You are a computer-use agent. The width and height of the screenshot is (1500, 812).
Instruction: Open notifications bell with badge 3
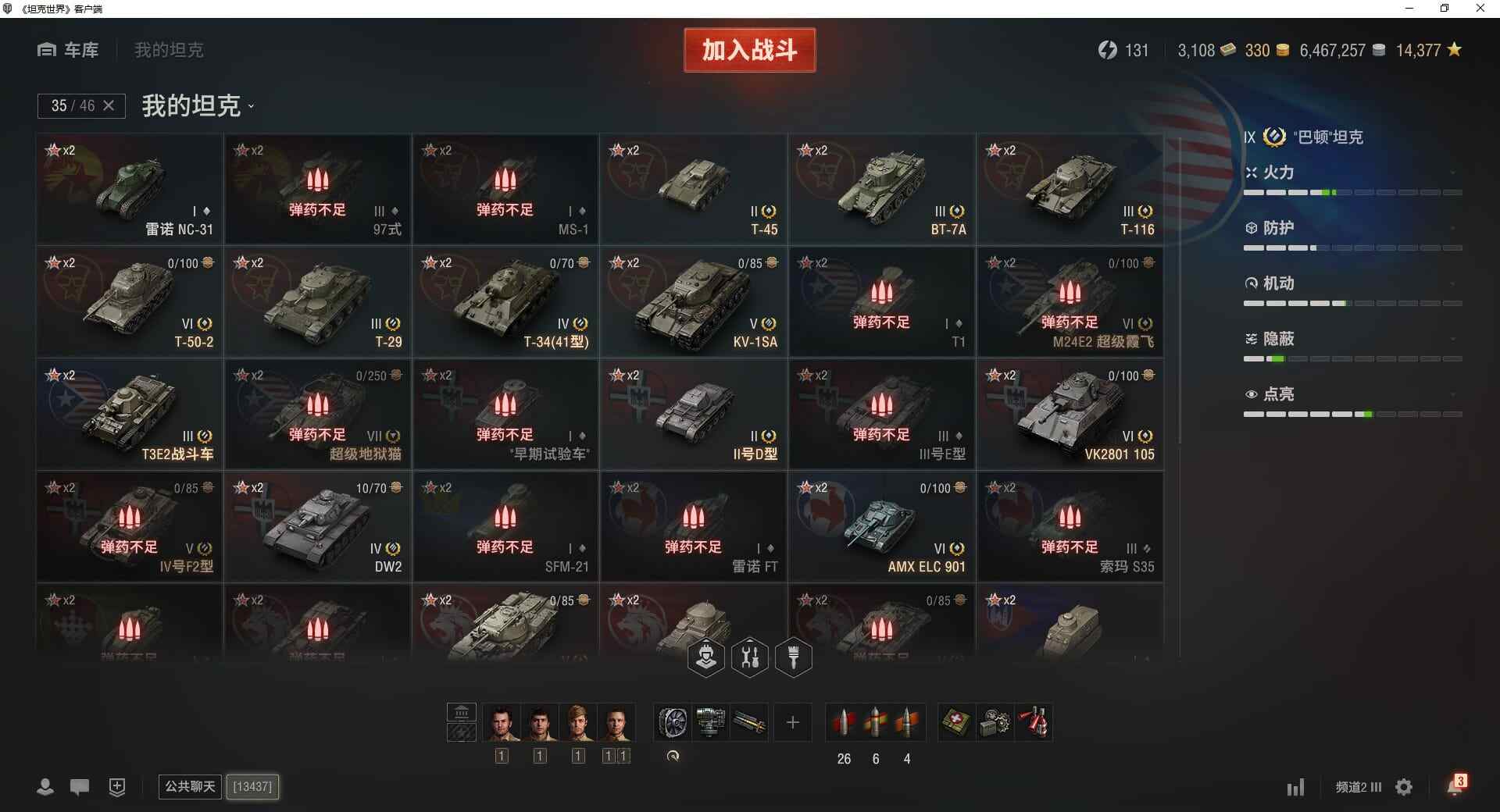point(1456,785)
